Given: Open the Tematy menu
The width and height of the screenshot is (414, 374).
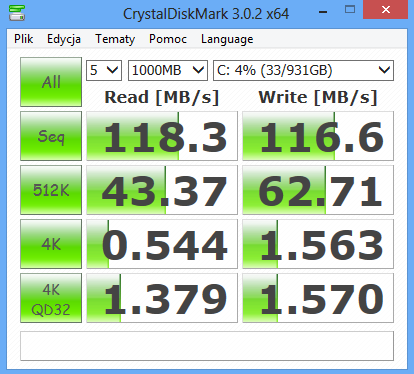Looking at the screenshot, I should pyautogui.click(x=115, y=39).
